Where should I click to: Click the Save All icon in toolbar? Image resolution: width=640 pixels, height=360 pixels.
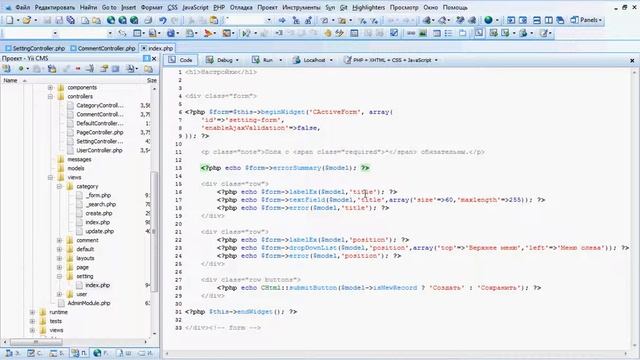pyautogui.click(x=71, y=20)
